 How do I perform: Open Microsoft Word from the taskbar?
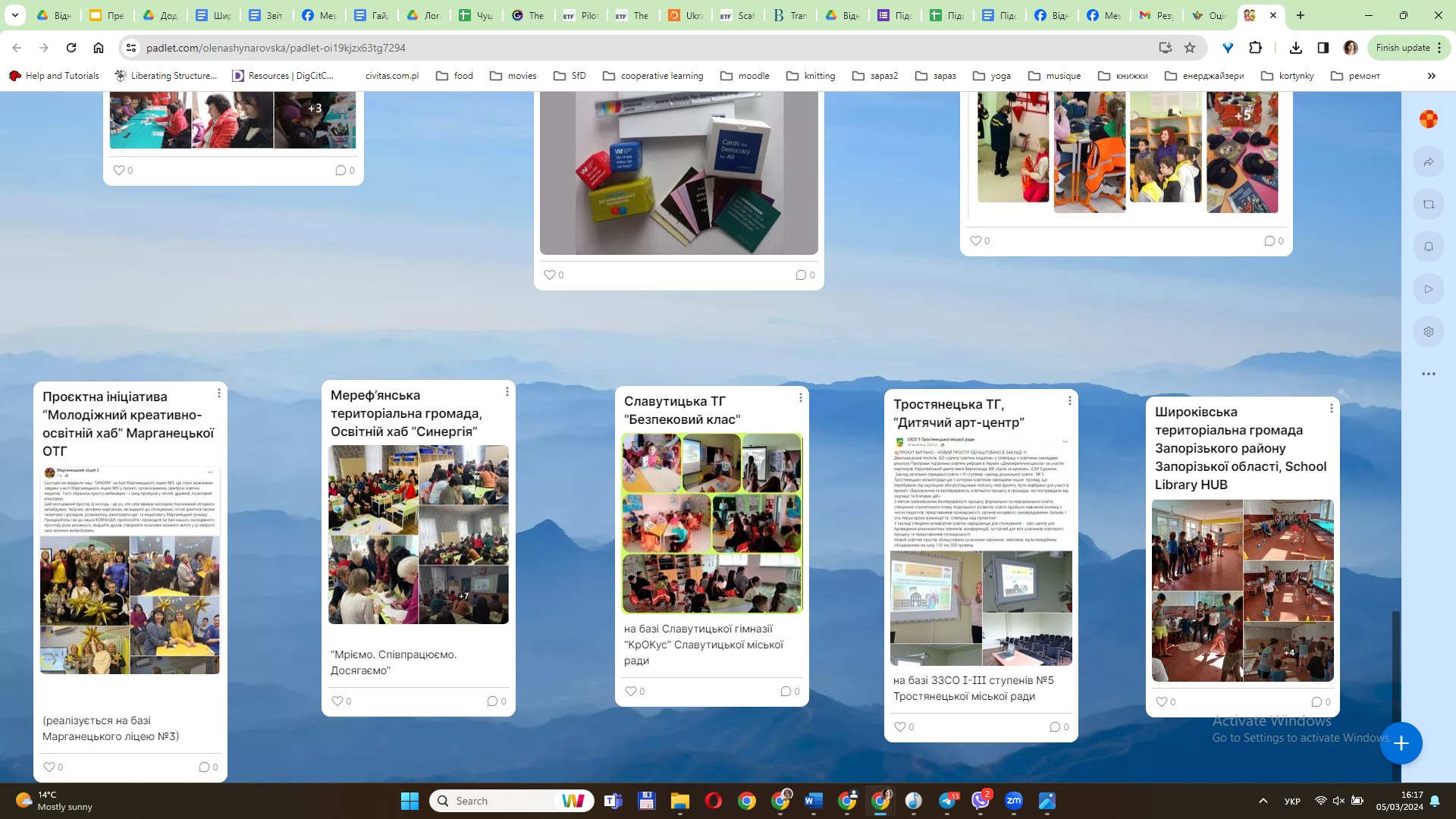813,801
